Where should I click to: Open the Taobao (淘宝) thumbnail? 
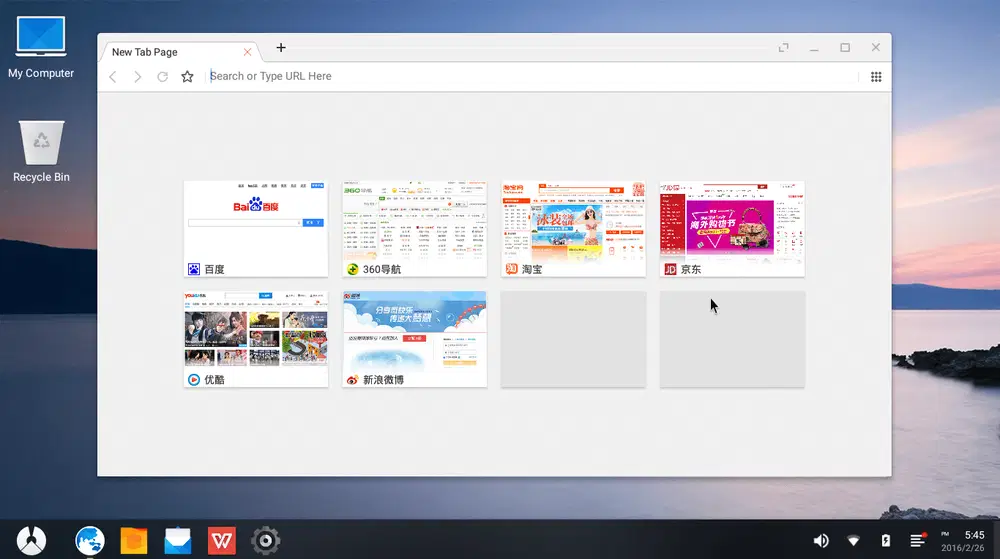pos(573,229)
